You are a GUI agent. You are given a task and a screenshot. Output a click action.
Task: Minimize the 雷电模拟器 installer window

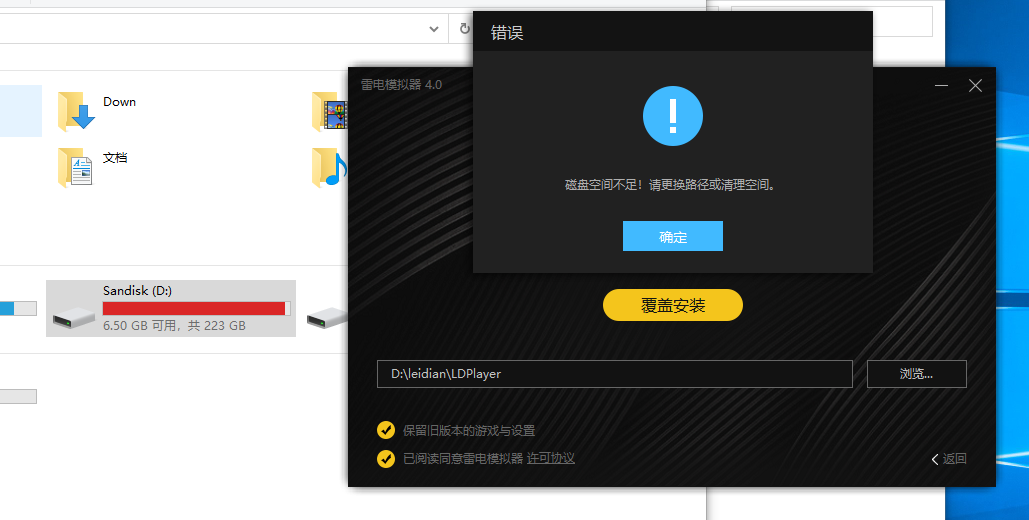pos(942,86)
